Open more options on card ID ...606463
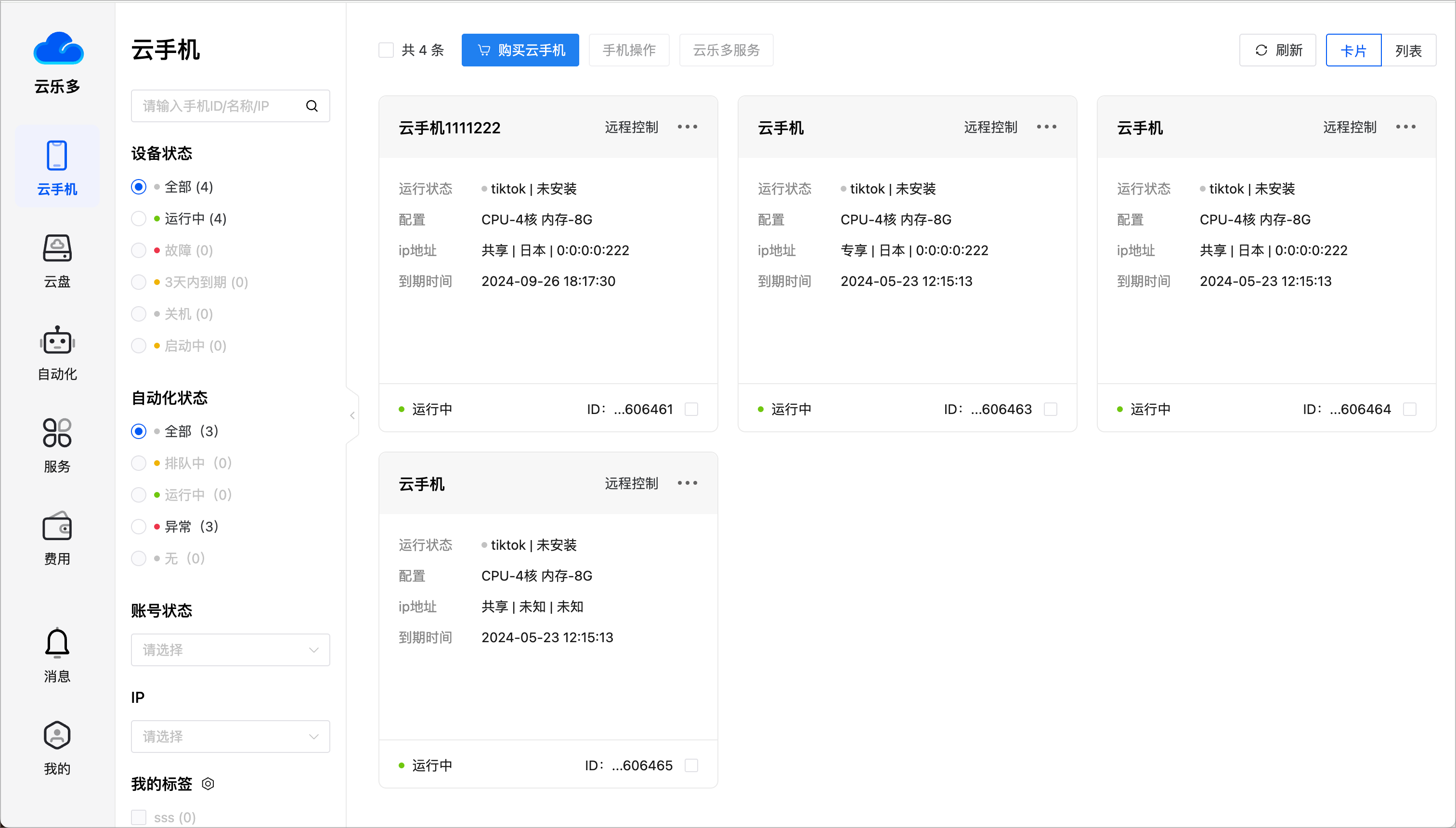1456x828 pixels. coord(1047,127)
